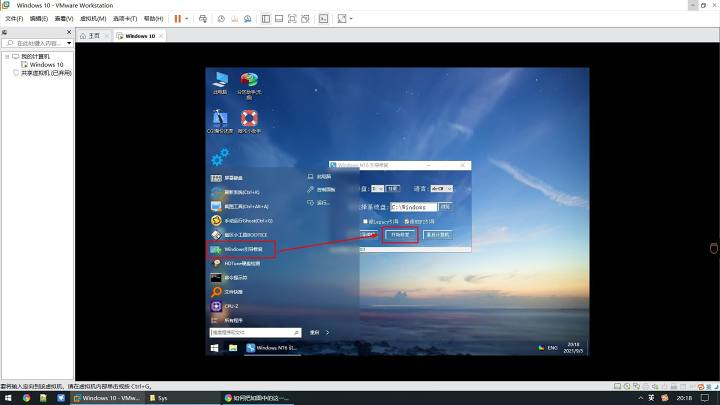Open the dropdown arrow beside stretch display icon

(x=351, y=19)
